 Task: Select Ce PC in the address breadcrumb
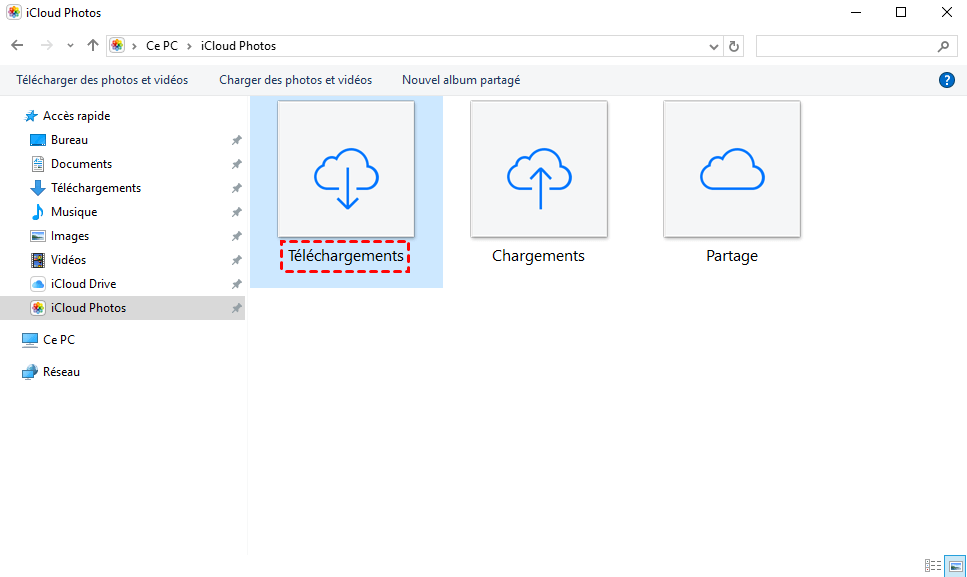(x=162, y=46)
